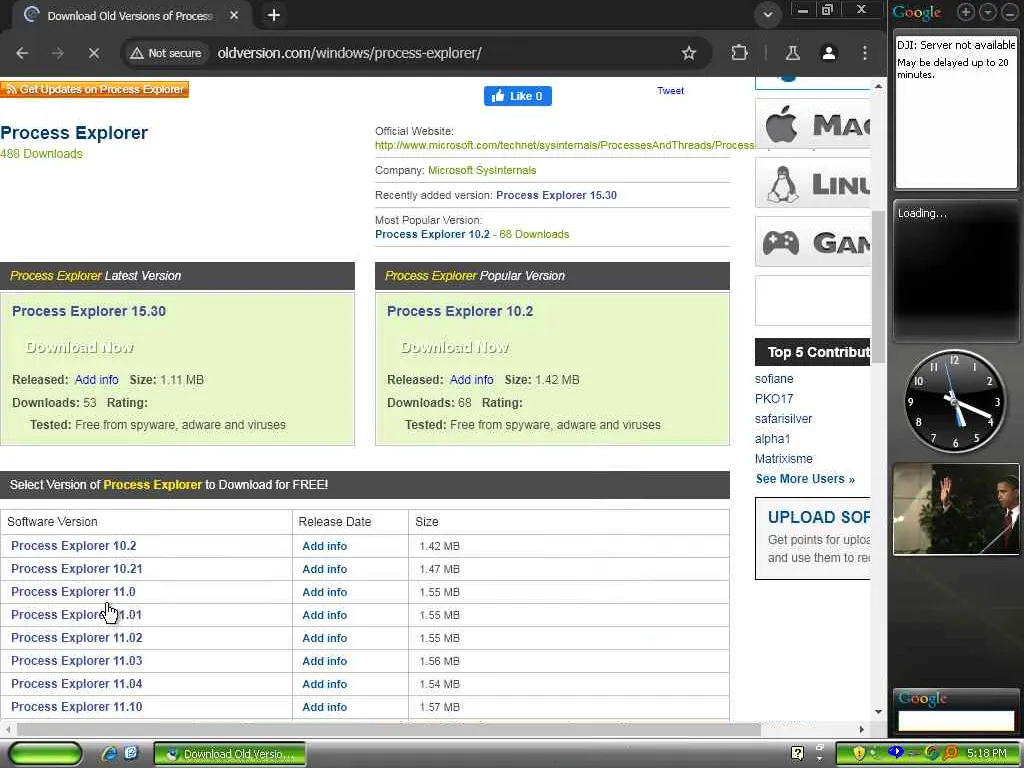1024x768 pixels.
Task: Click the page's horizontal scrollbar thumb
Action: click(389, 729)
